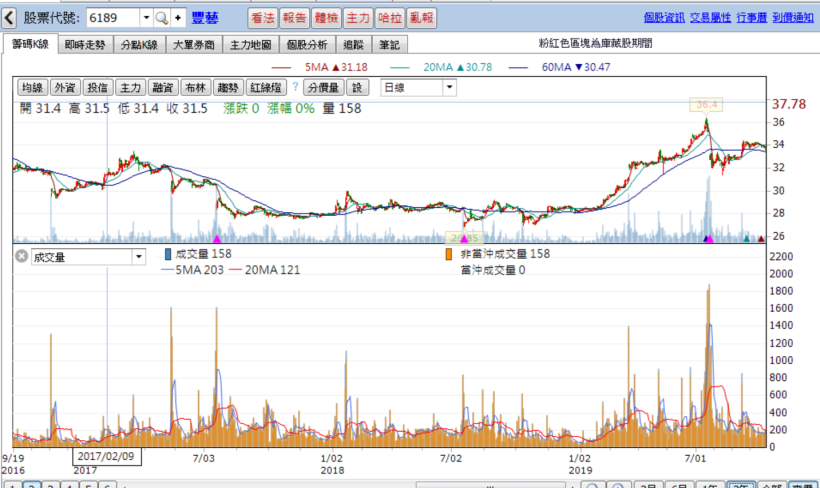This screenshot has width=820, height=488.
Task: Toggle the 融資 margin overlay
Action: click(x=163, y=87)
